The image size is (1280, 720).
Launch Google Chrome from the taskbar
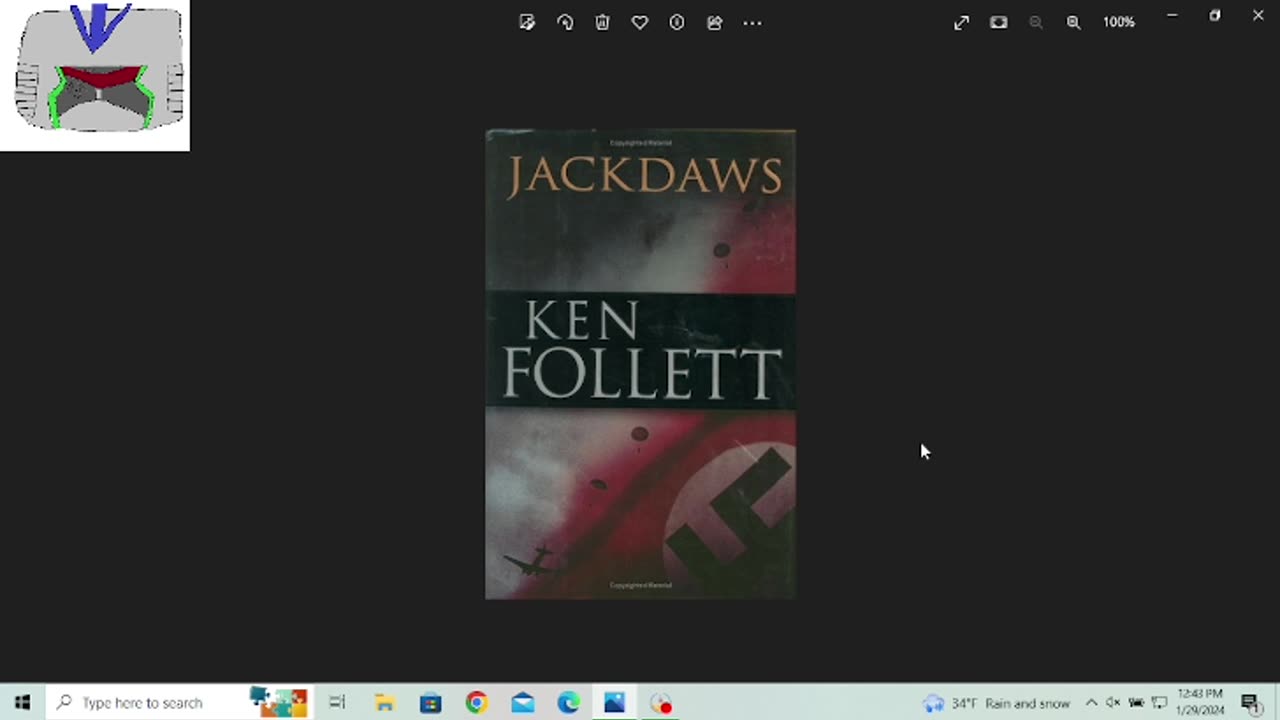476,703
